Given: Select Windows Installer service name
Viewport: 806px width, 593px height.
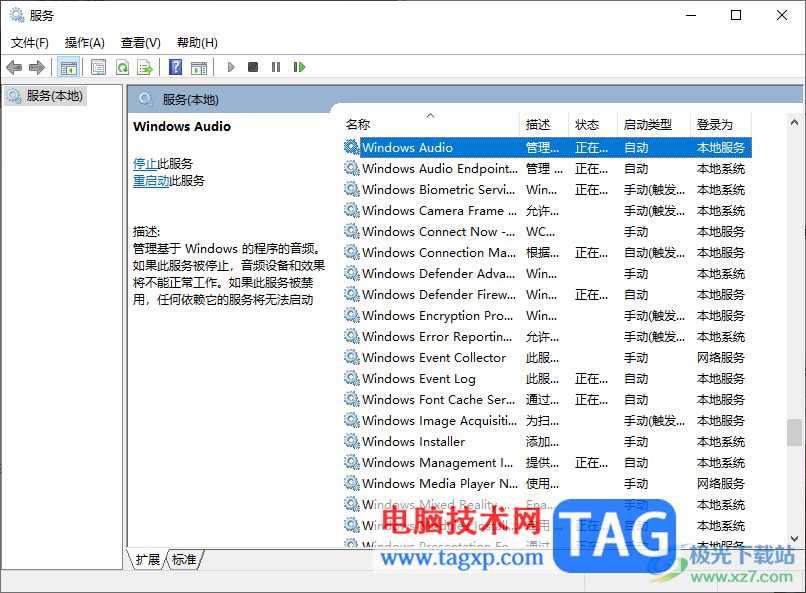Looking at the screenshot, I should pos(413,441).
